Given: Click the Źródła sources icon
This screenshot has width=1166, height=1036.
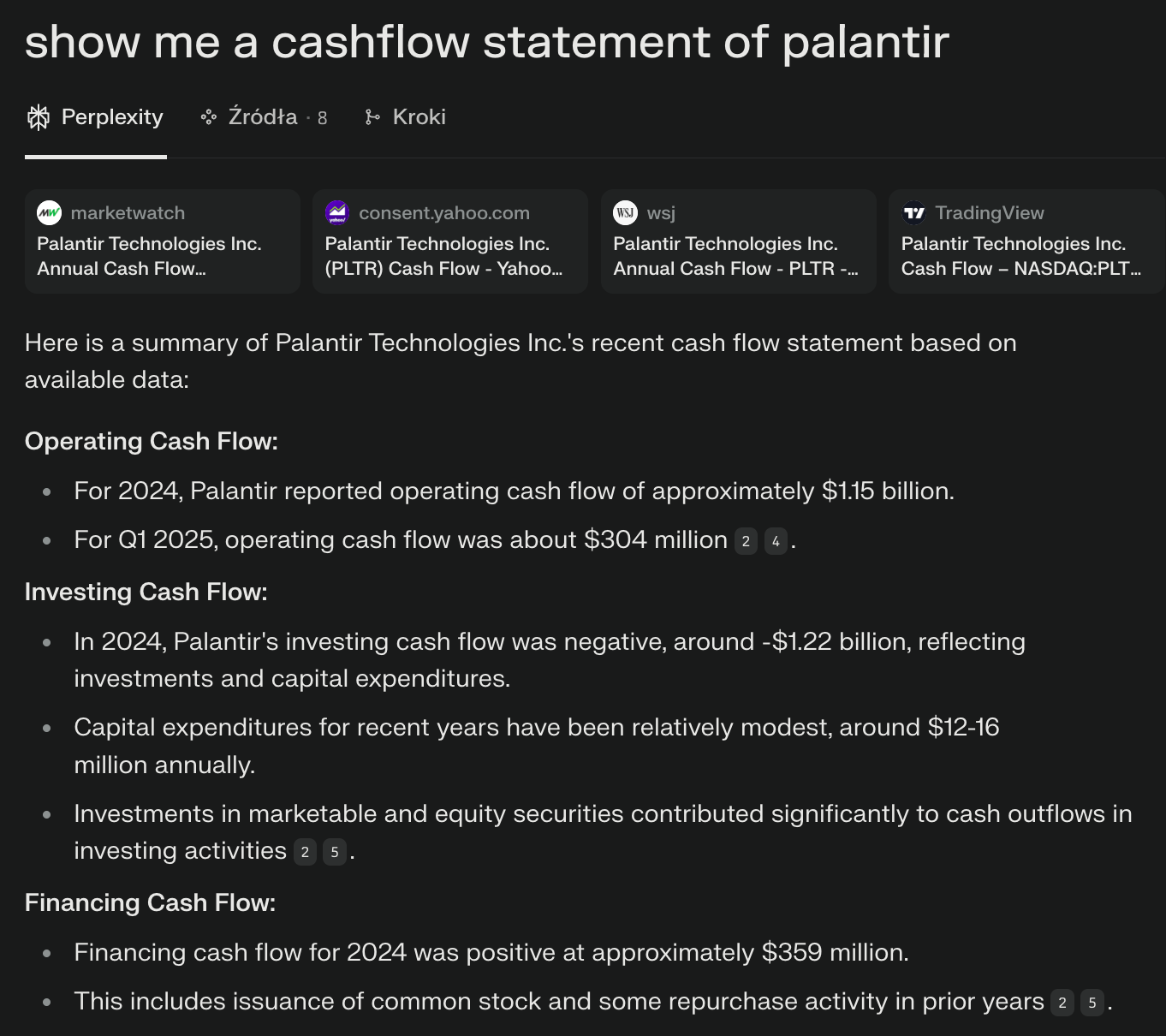Looking at the screenshot, I should coord(208,117).
